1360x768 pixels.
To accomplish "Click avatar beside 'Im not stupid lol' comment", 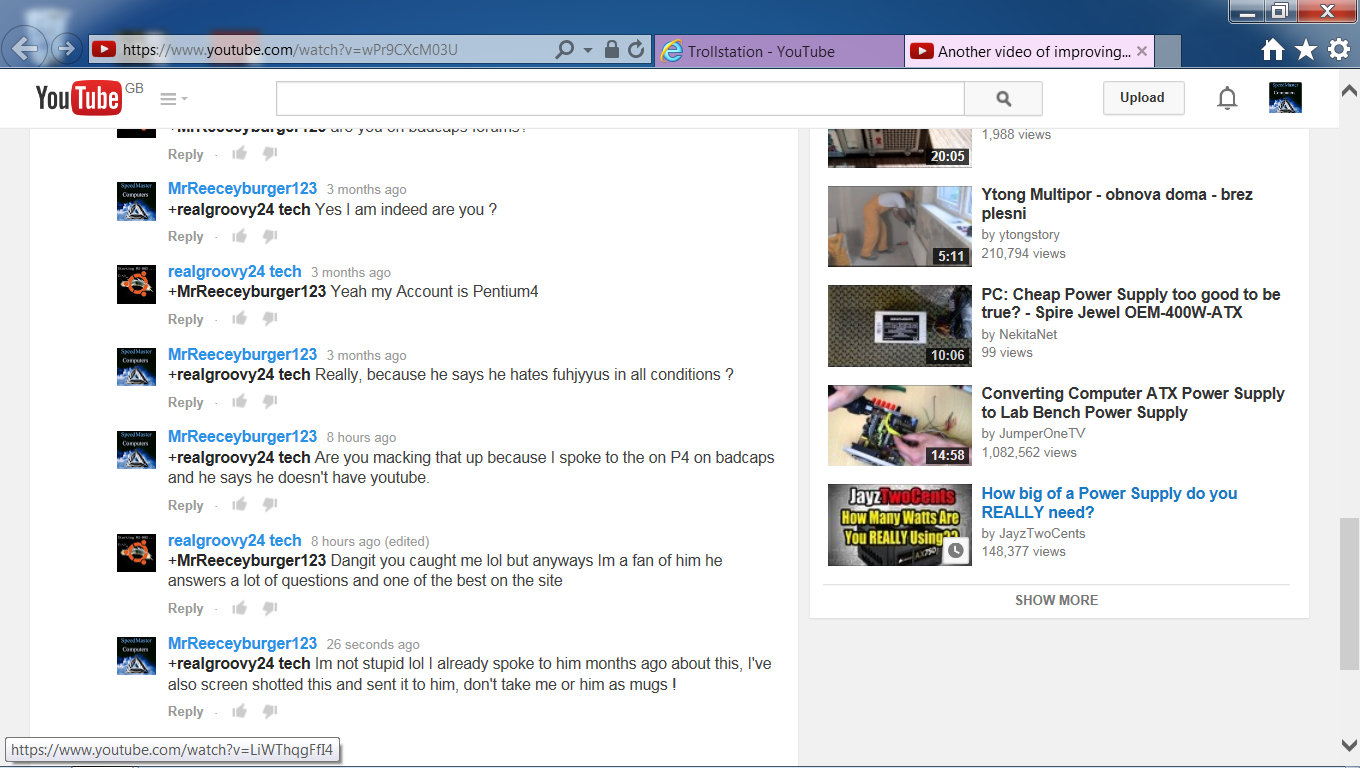I will click(x=136, y=655).
